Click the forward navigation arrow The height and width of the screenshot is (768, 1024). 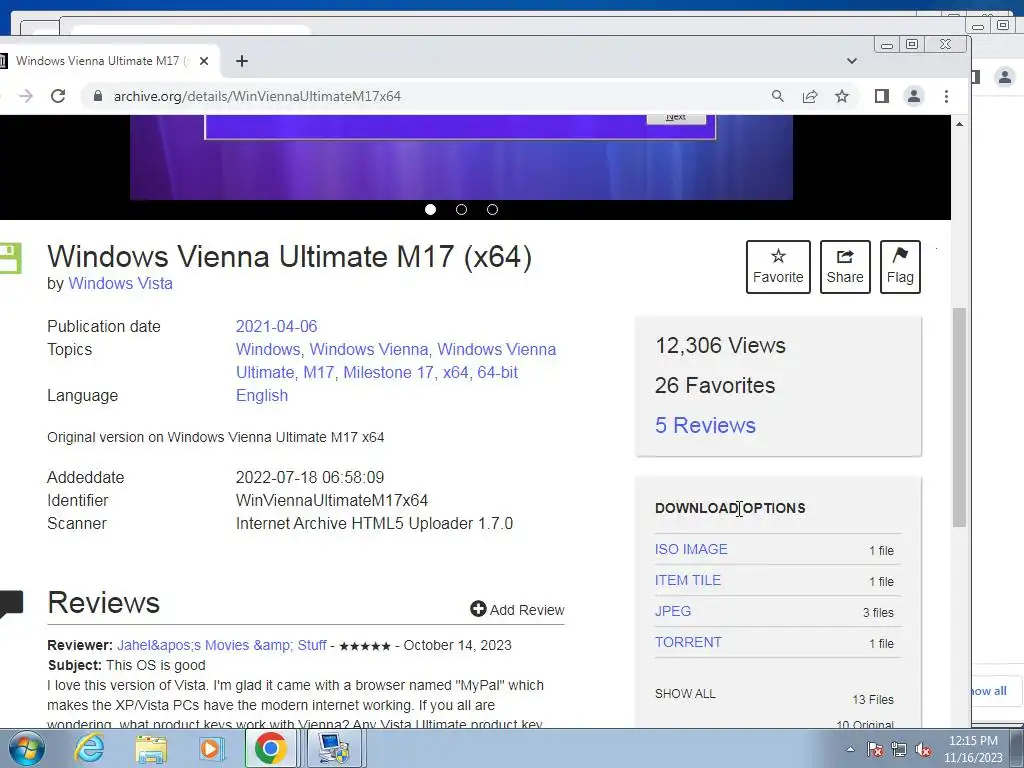pyautogui.click(x=25, y=96)
